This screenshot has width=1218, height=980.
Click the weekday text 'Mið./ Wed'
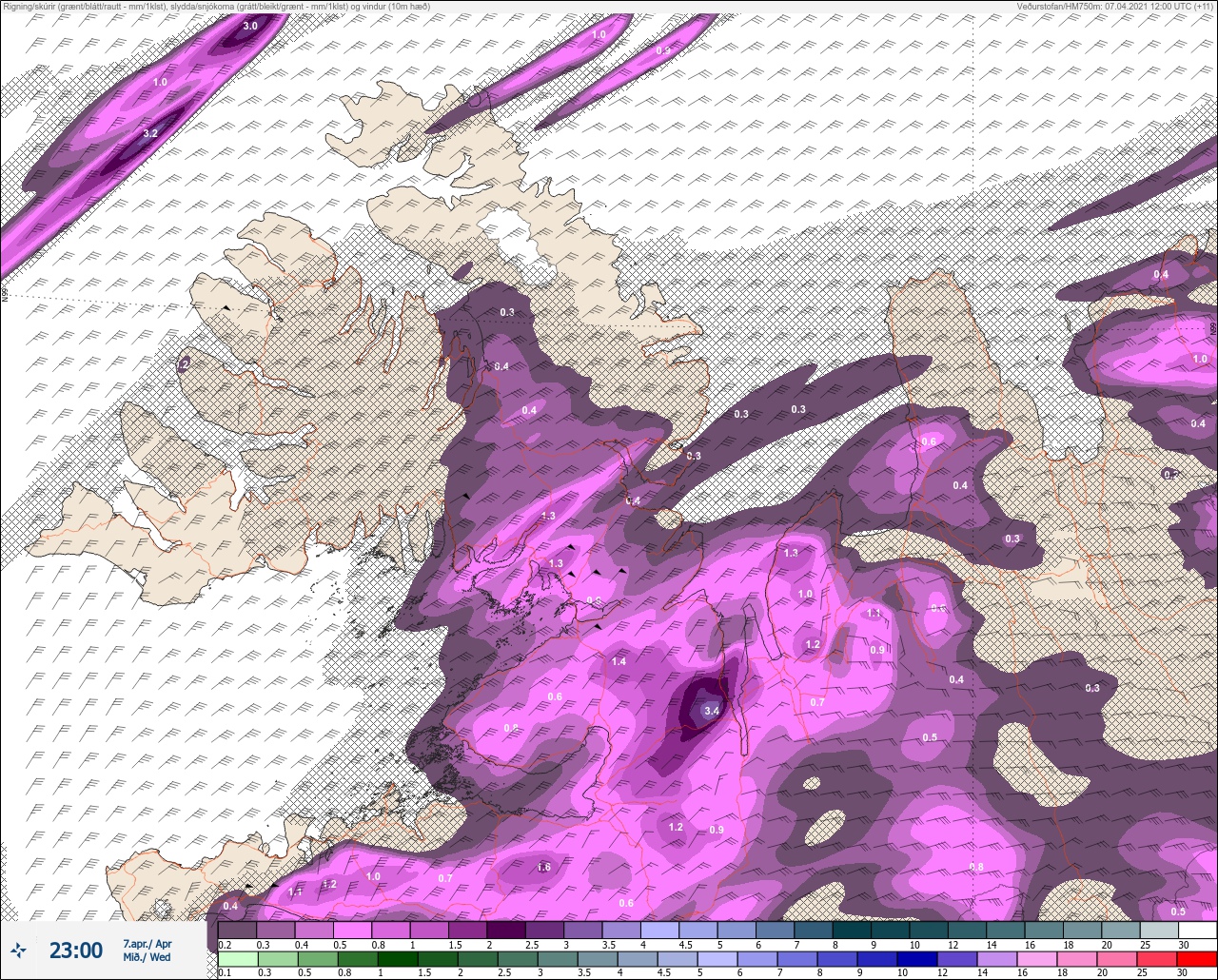click(147, 956)
